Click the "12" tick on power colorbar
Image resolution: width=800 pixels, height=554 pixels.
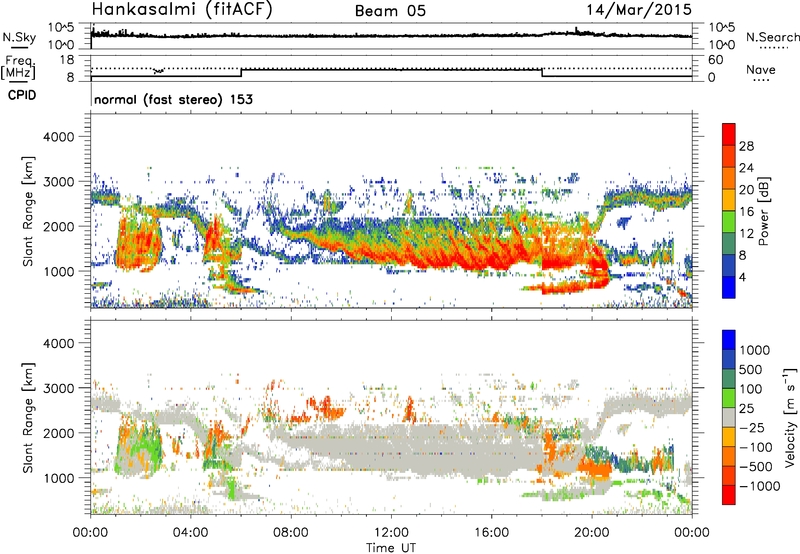[x=746, y=234]
